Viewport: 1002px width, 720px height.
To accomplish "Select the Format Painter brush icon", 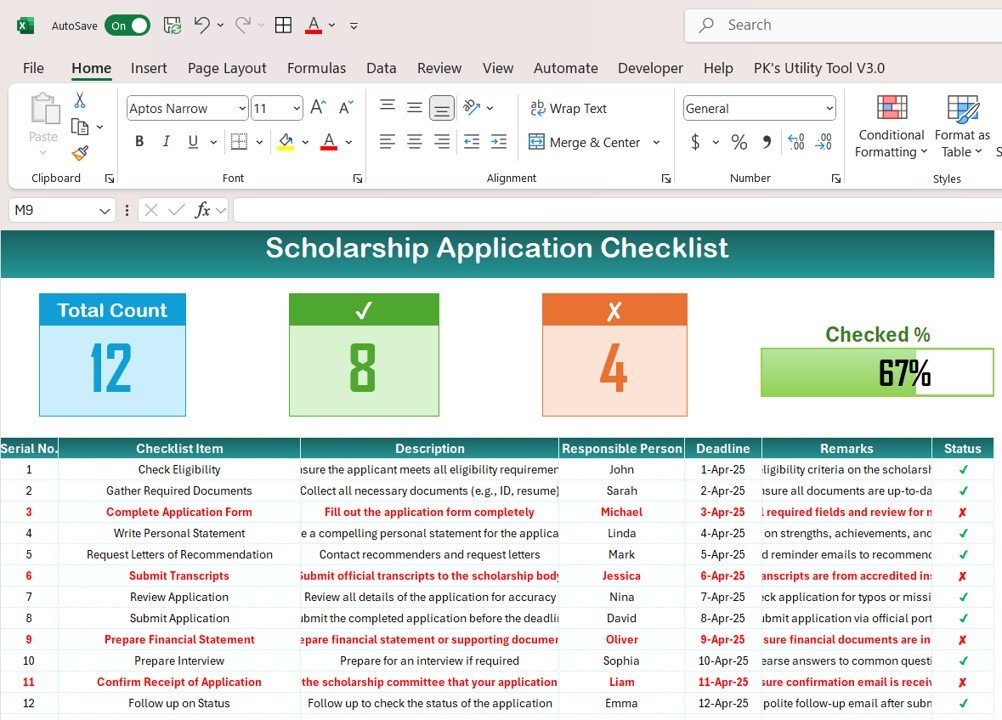I will click(80, 153).
